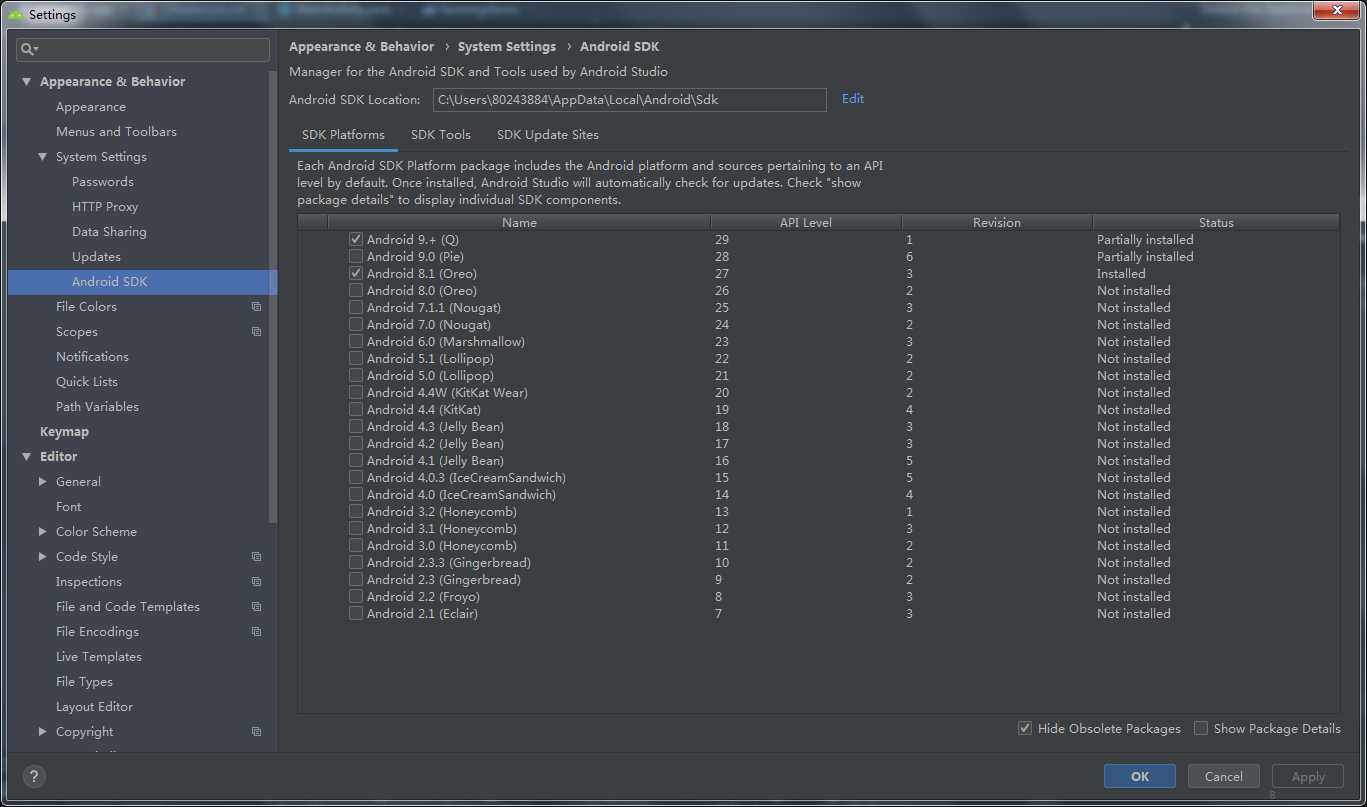Click the Cancel button

1224,776
